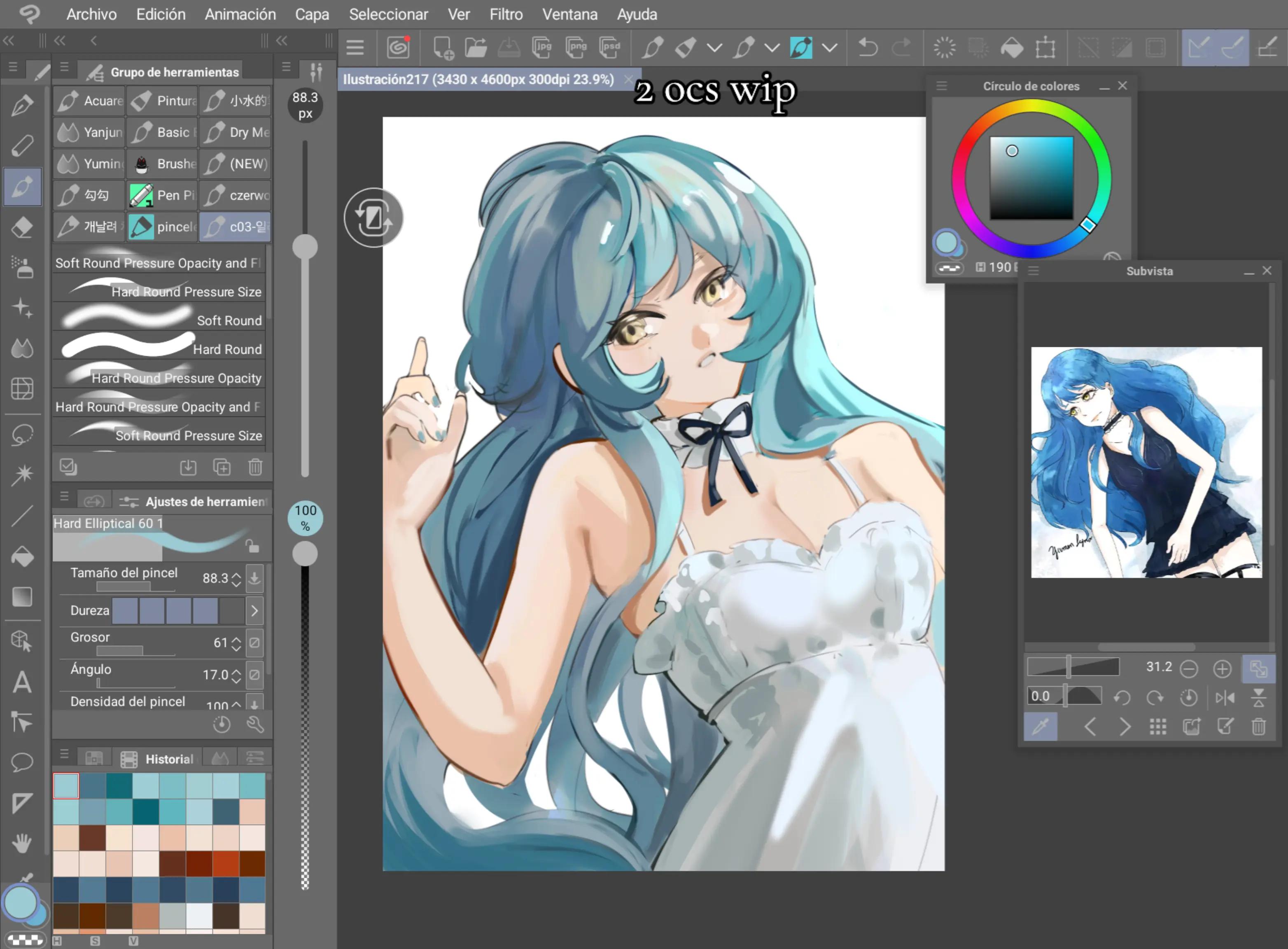
Task: Toggle snap to special ruler in command bar
Action: coord(1232,48)
